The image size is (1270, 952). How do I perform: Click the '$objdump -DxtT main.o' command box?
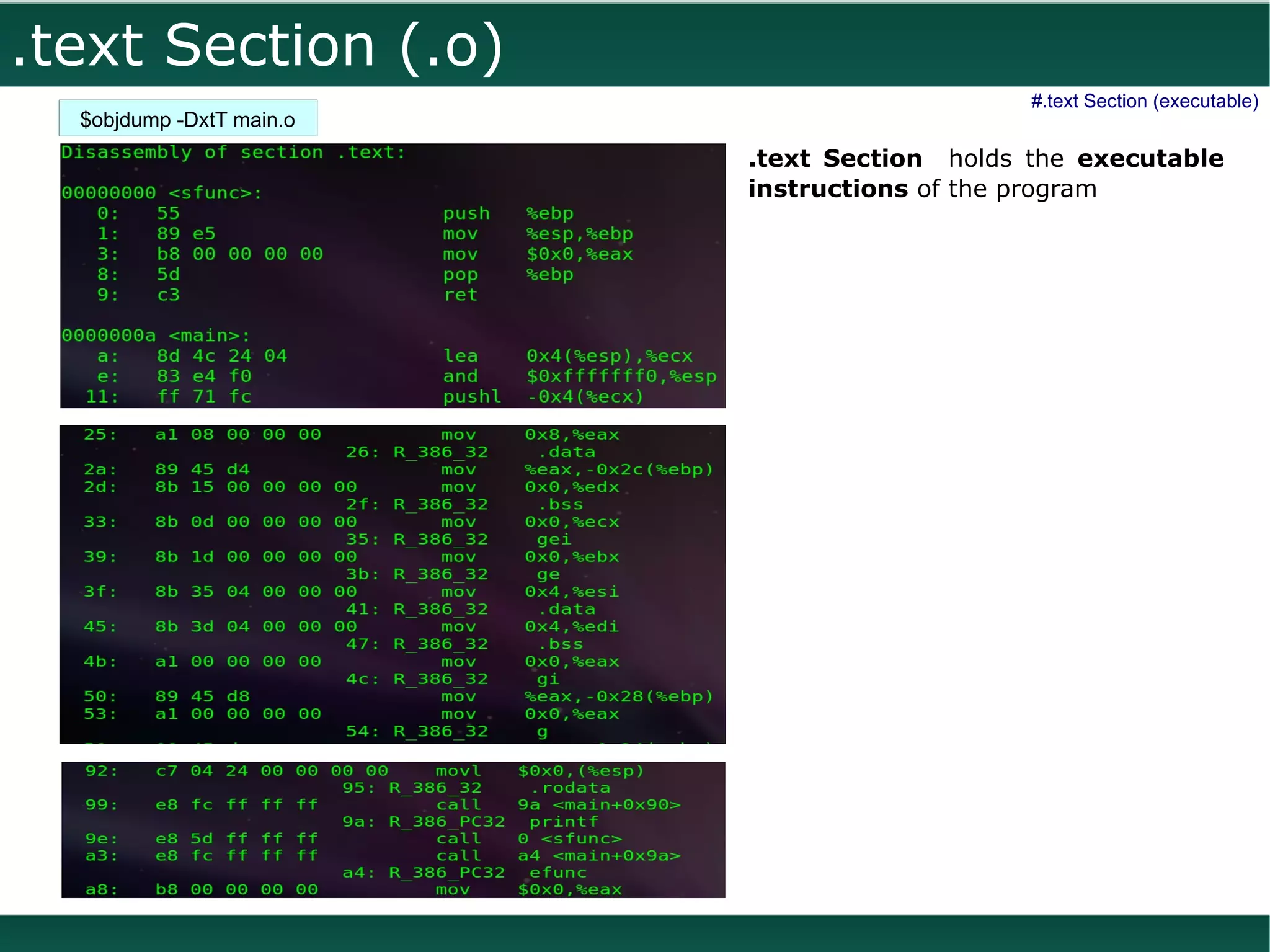point(188,118)
